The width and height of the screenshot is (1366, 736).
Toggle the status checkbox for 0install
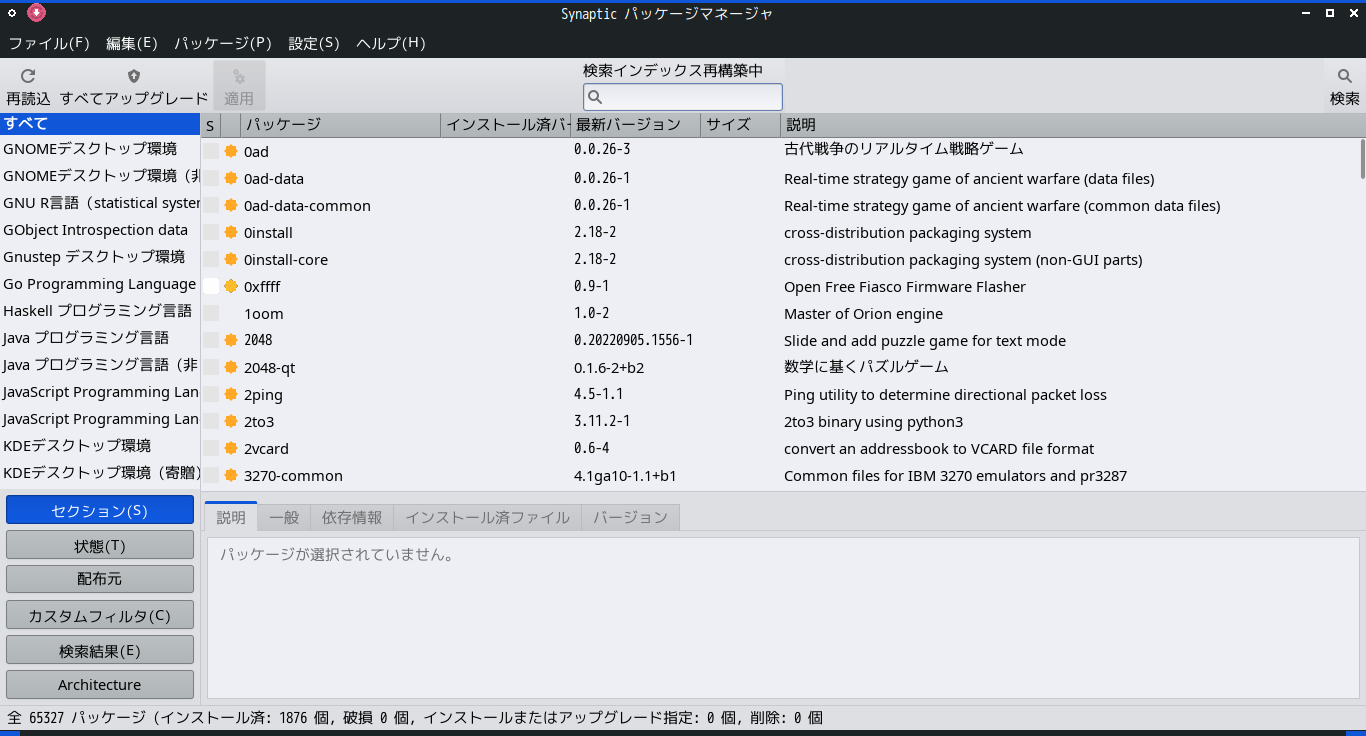[211, 232]
